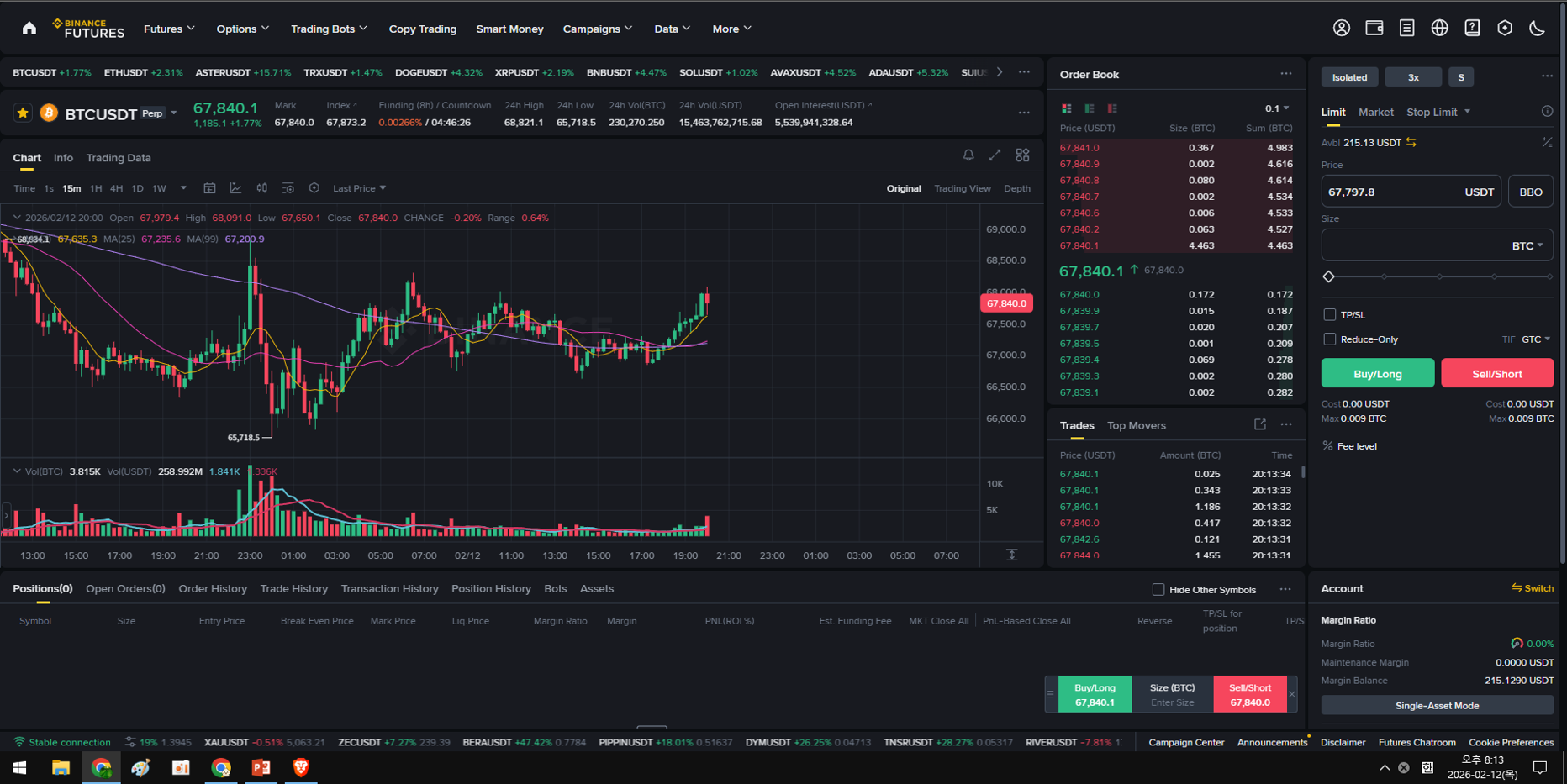Toggle BTCUSDT favorite star

click(23, 113)
